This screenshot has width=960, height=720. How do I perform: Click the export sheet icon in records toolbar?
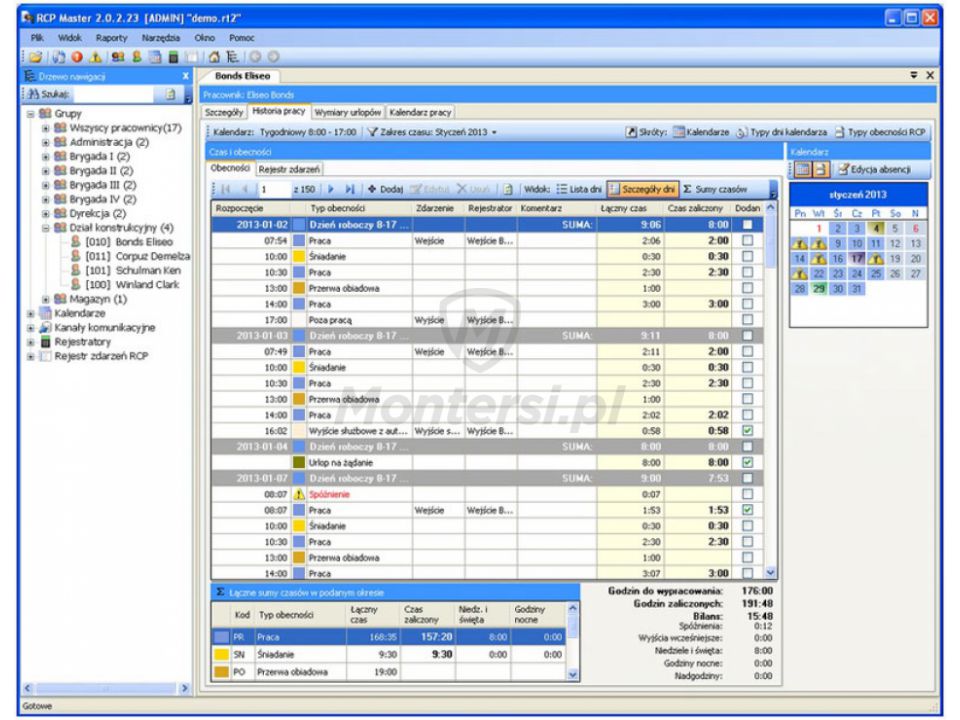click(x=508, y=189)
